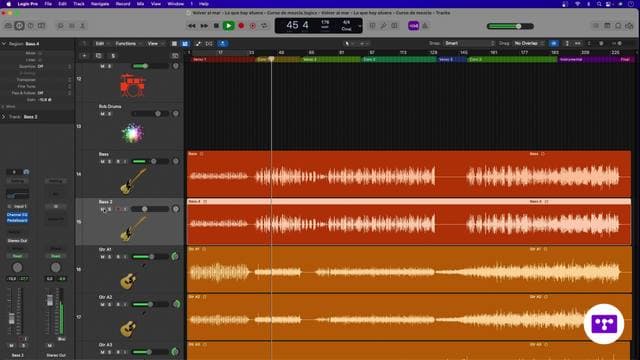Image resolution: width=640 pixels, height=360 pixels.
Task: Mute the Bass 2 track
Action: pyautogui.click(x=102, y=209)
